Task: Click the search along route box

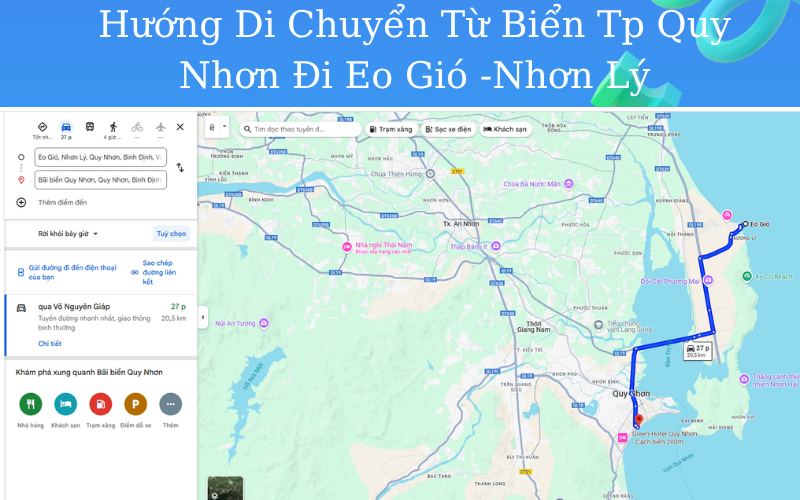Action: [x=301, y=129]
